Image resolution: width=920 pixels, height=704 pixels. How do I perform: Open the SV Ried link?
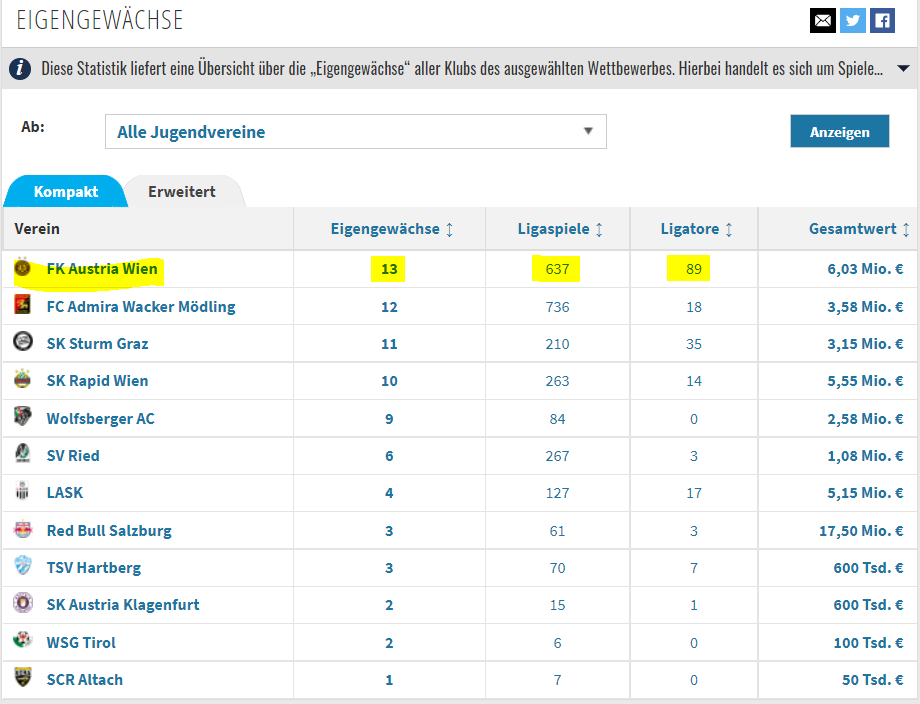(73, 456)
